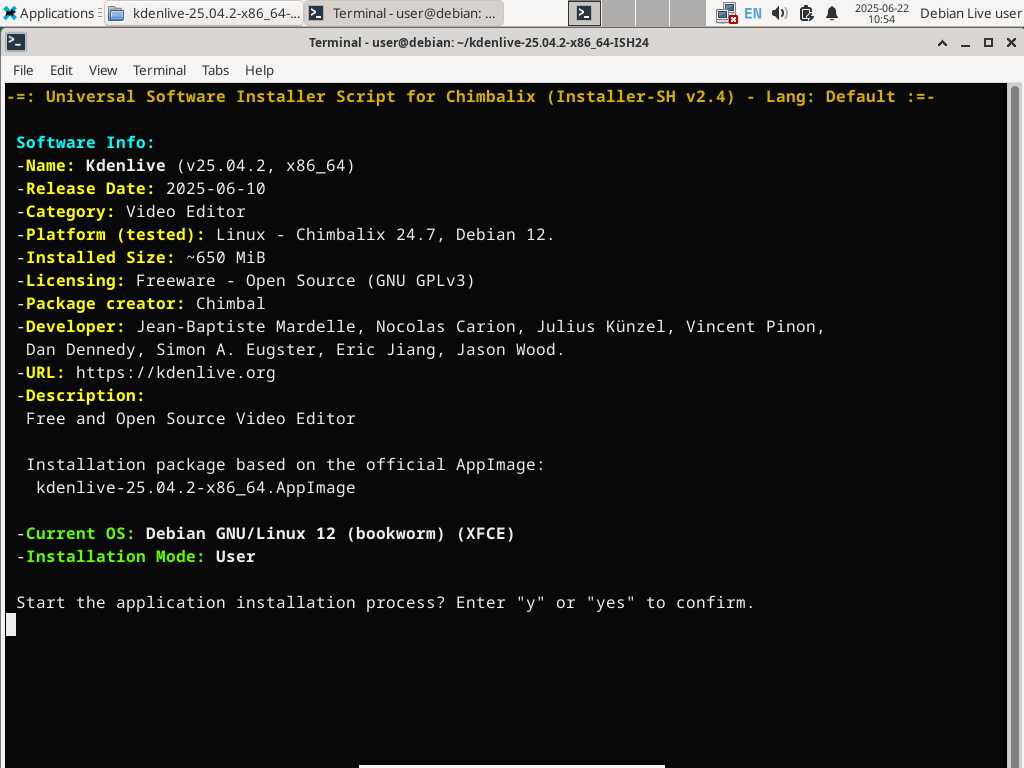Open the Tabs menu
The height and width of the screenshot is (768, 1024).
[x=215, y=70]
